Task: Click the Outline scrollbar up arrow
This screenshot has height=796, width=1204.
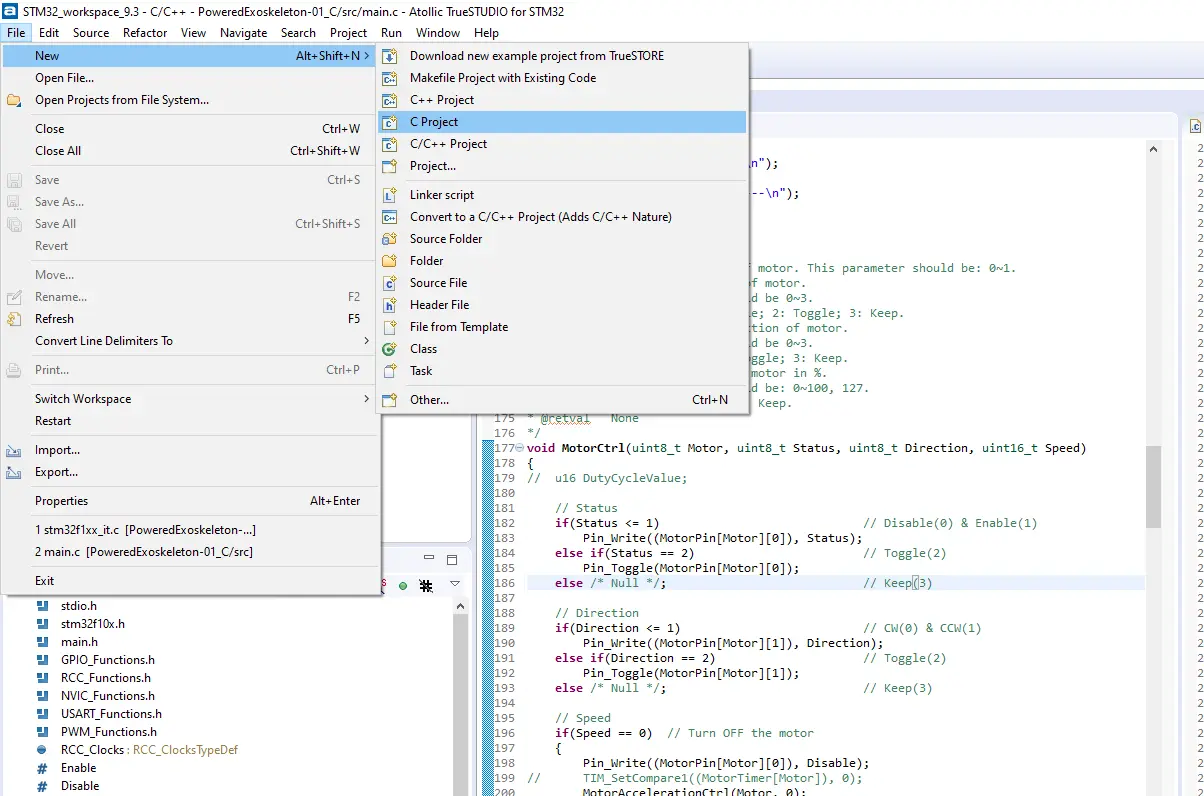Action: 461,605
